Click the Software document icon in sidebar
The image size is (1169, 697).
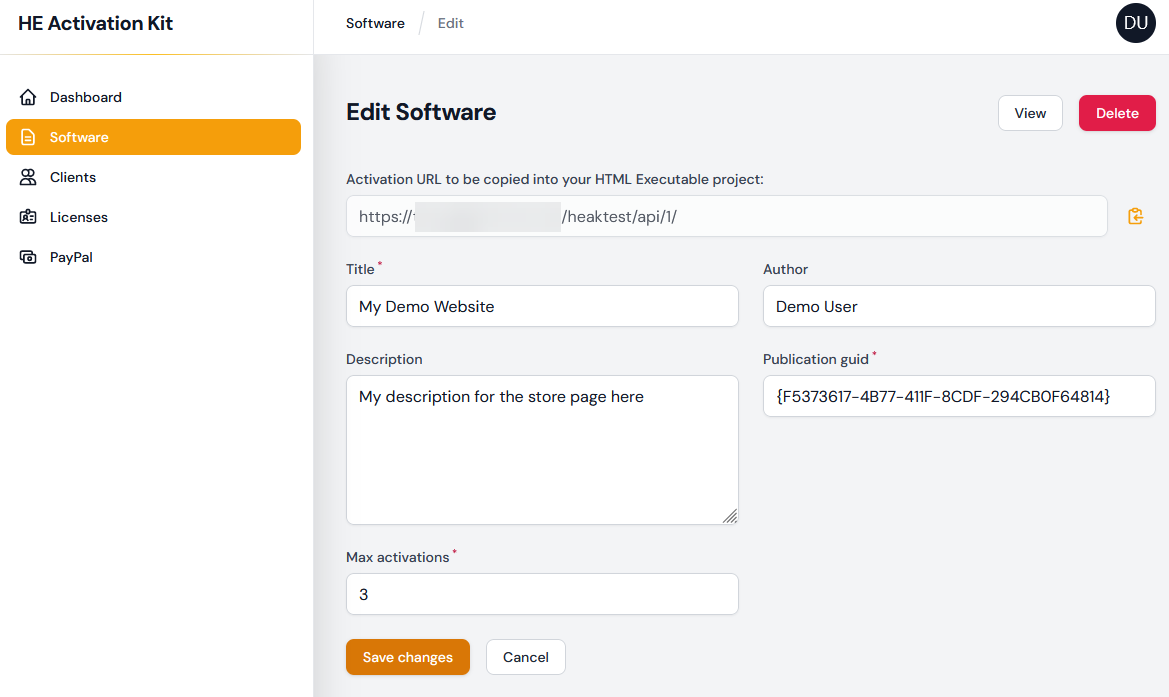(28, 137)
